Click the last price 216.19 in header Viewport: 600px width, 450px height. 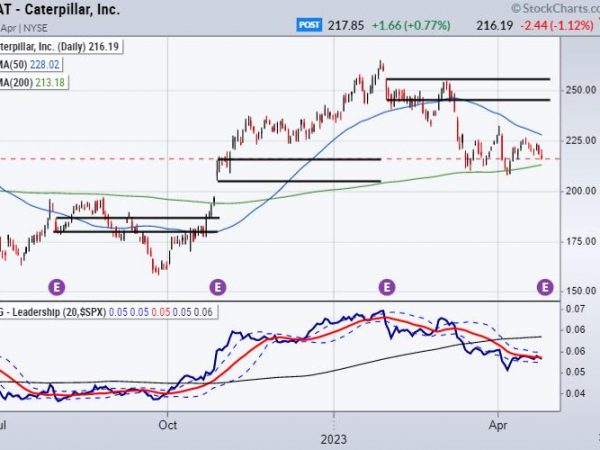tap(494, 25)
